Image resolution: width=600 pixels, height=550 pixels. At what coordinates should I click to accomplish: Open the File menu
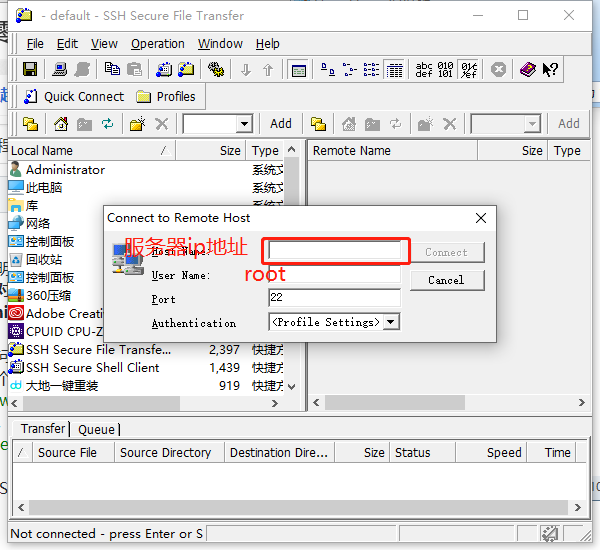(x=35, y=44)
